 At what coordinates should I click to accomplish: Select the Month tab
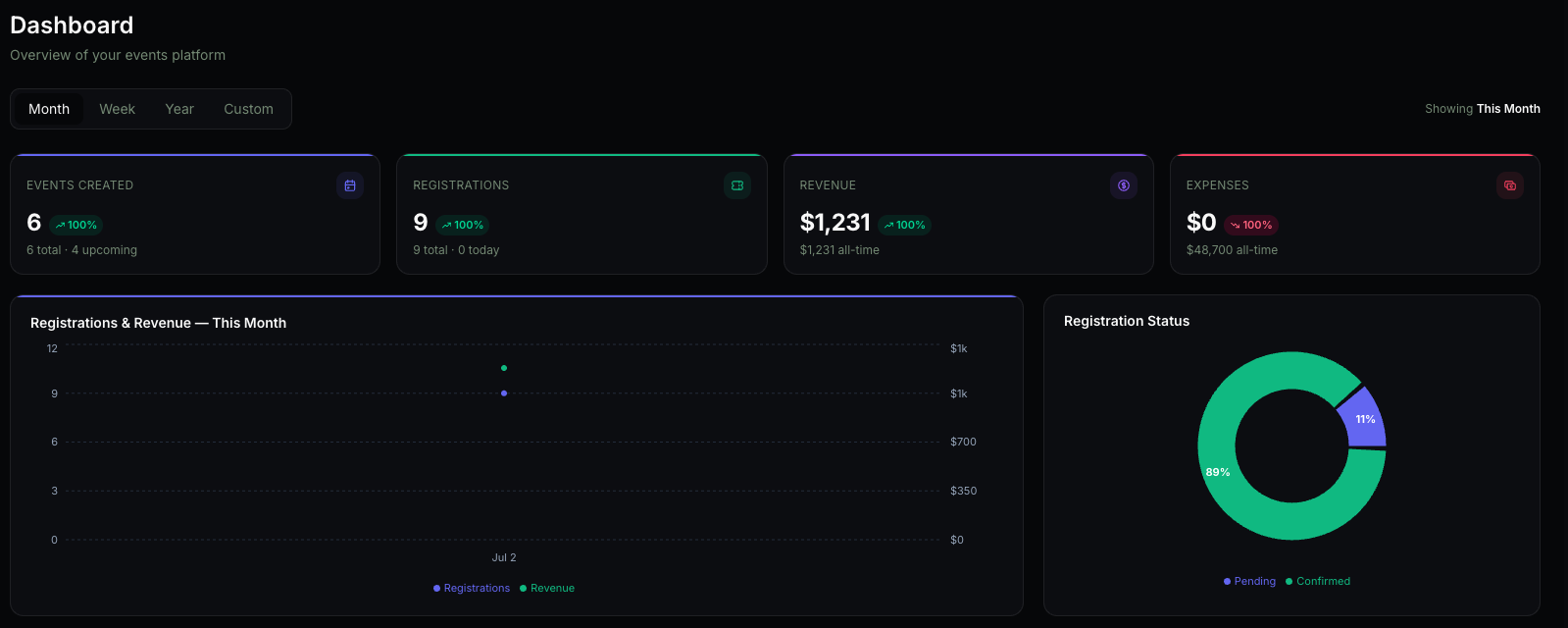pyautogui.click(x=49, y=109)
